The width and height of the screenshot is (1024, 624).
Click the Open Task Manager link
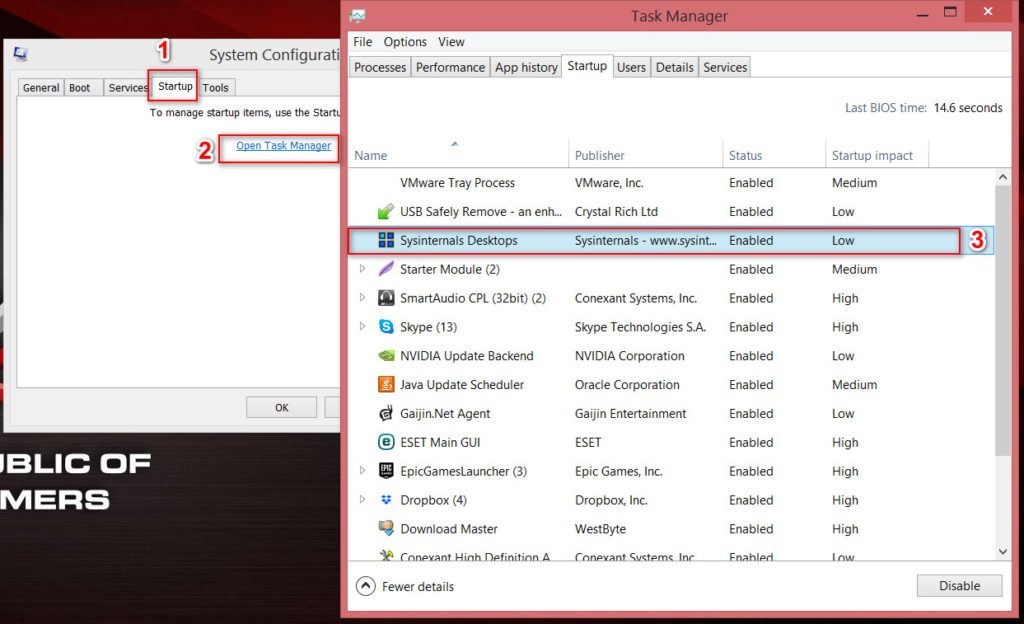point(283,146)
